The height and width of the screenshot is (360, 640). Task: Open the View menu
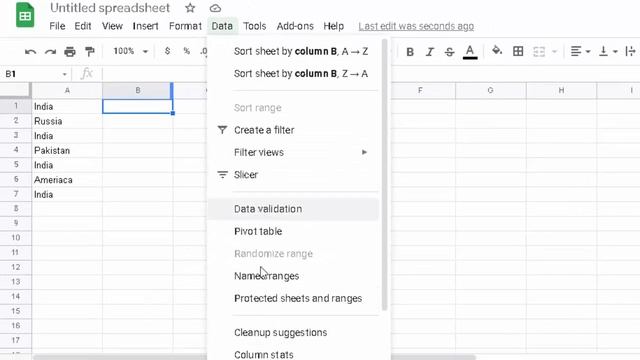(112, 26)
